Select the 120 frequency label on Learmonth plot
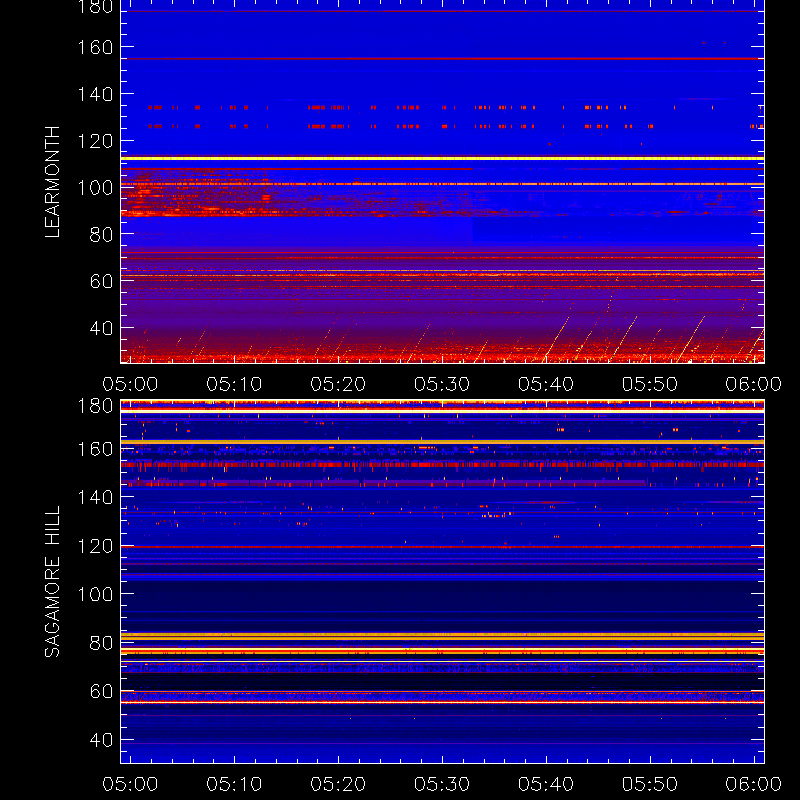This screenshot has width=800, height=800. pos(95,141)
